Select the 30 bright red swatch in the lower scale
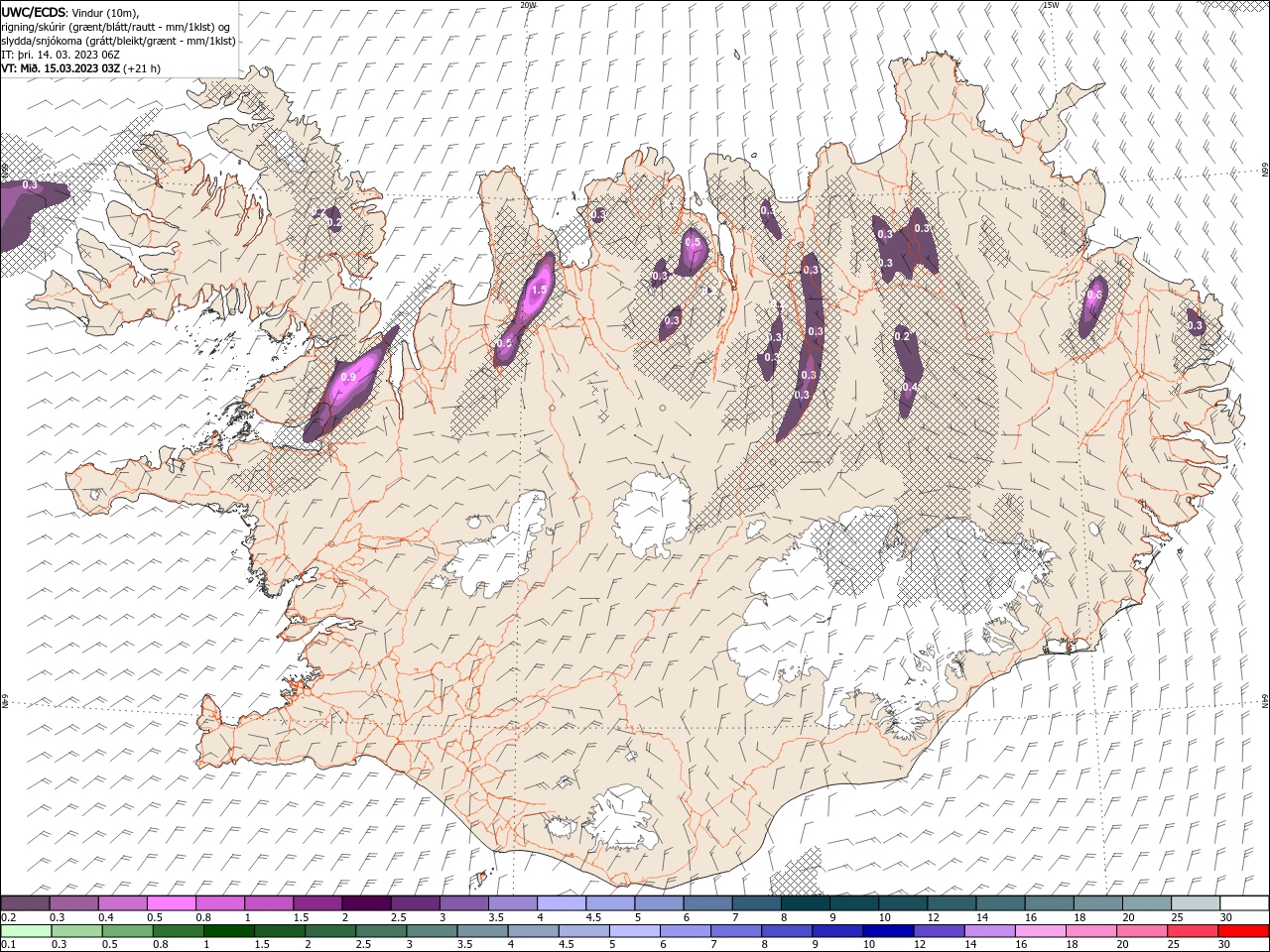Image resolution: width=1270 pixels, height=952 pixels. (x=1243, y=931)
